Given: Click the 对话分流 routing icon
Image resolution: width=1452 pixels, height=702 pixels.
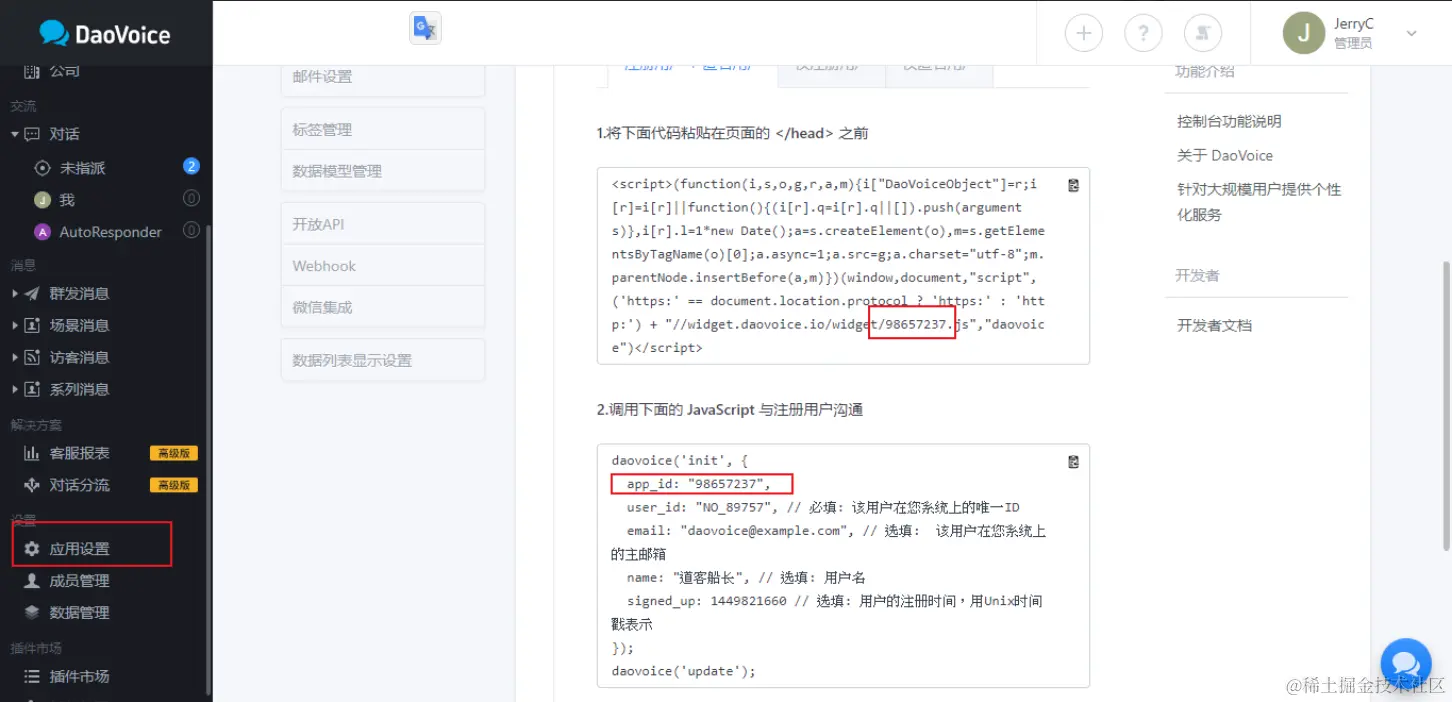Looking at the screenshot, I should click(x=32, y=485).
